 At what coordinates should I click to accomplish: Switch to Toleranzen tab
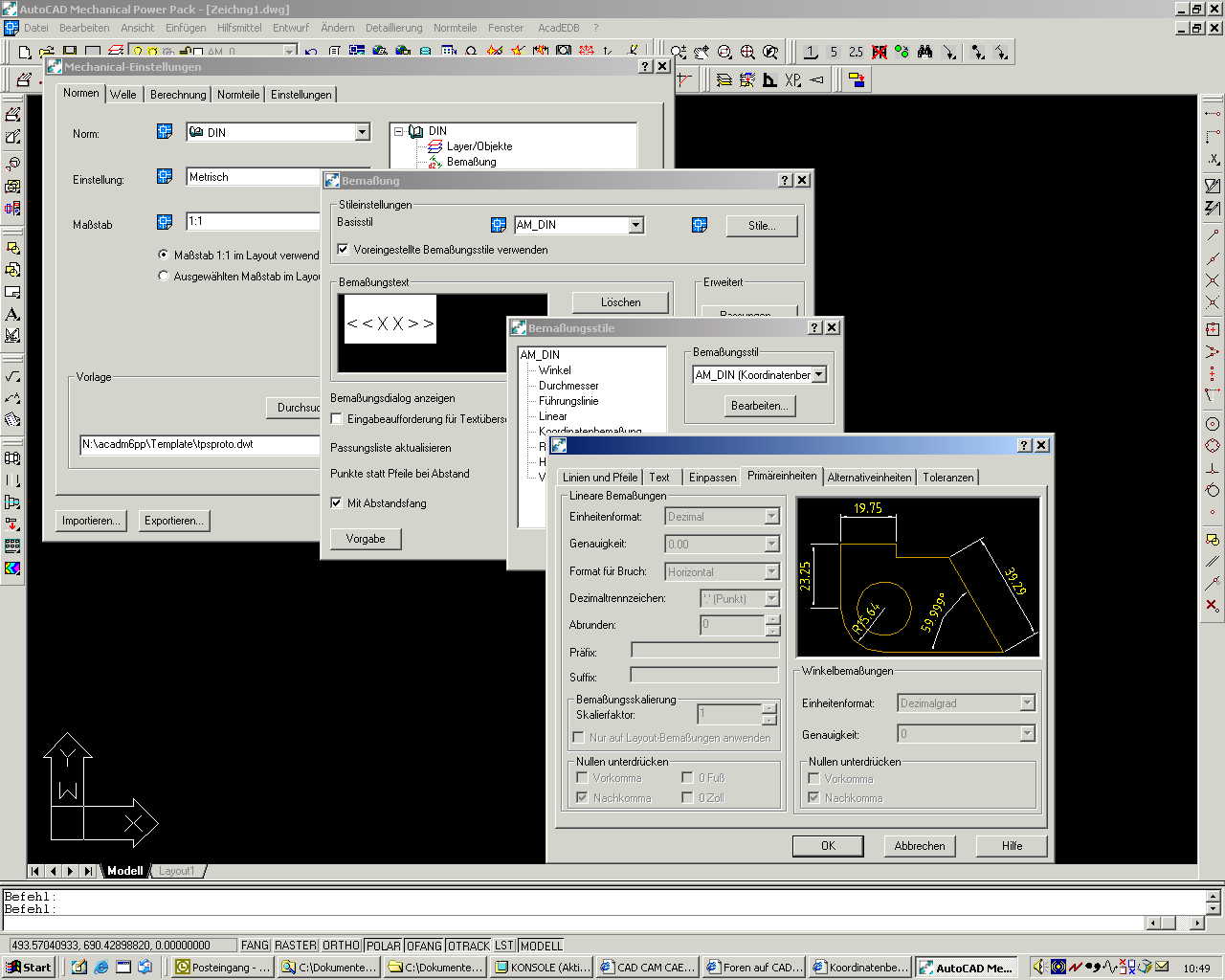point(947,477)
